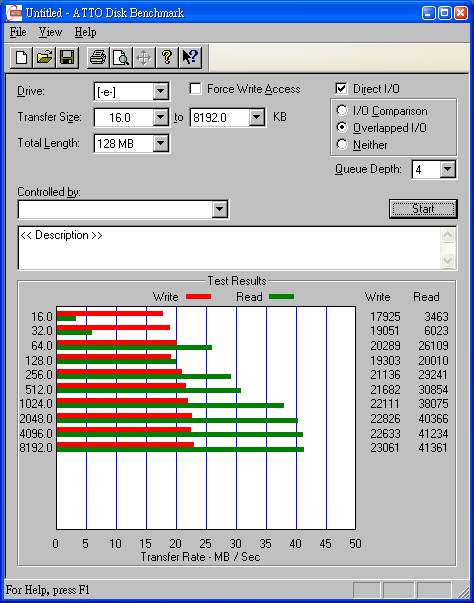Screen dimensions: 474x603
Task: Open the File menu
Action: 18,32
